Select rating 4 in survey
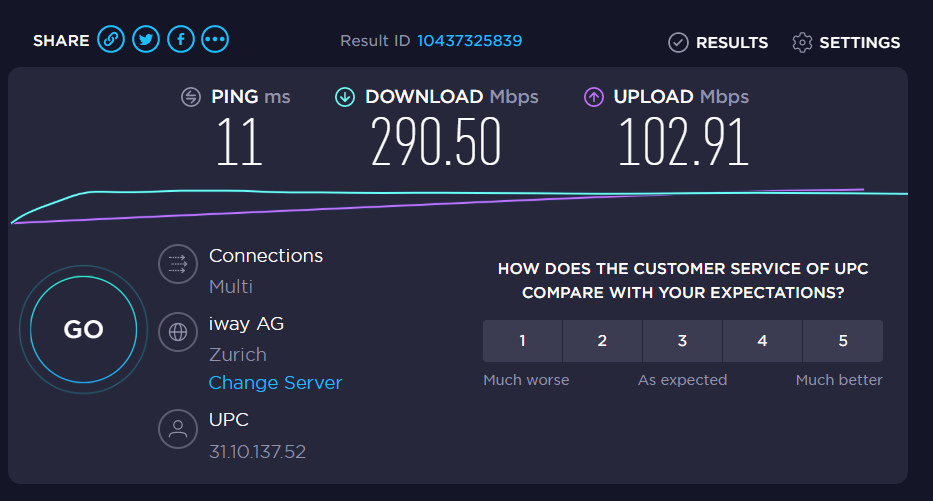Image resolution: width=933 pixels, height=501 pixels. pos(762,341)
